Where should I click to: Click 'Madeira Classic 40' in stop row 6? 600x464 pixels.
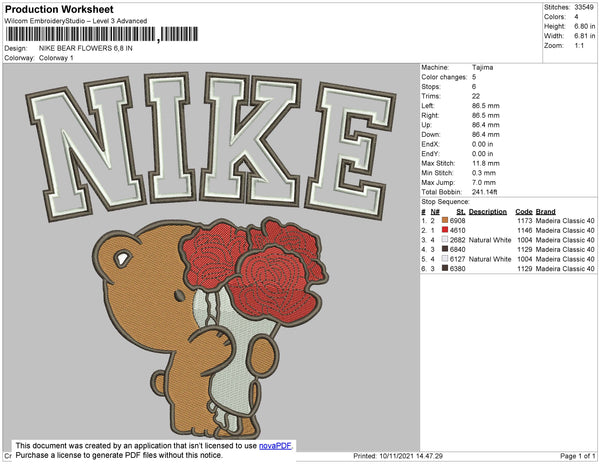565,269
